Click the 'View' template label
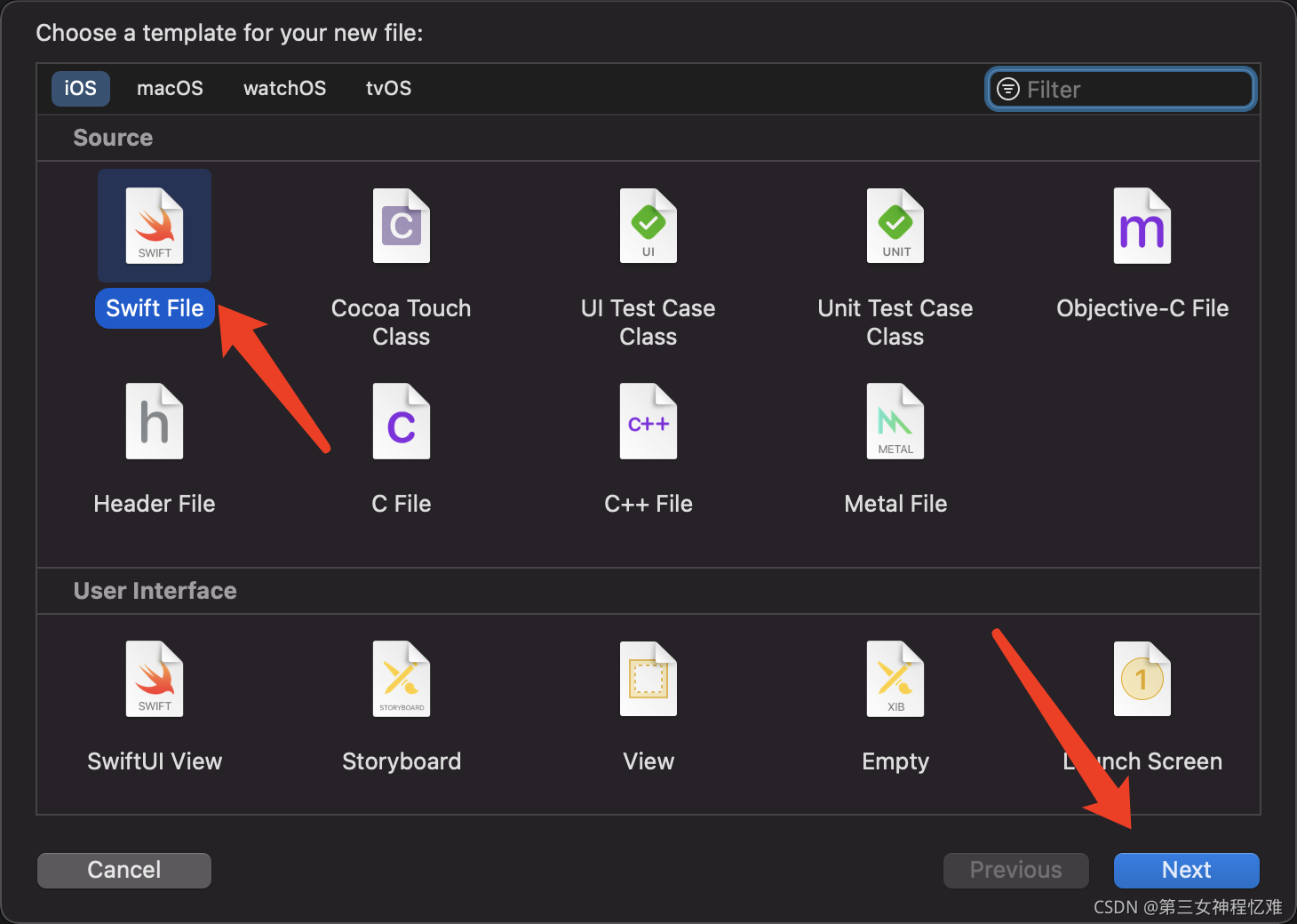 pyautogui.click(x=648, y=761)
